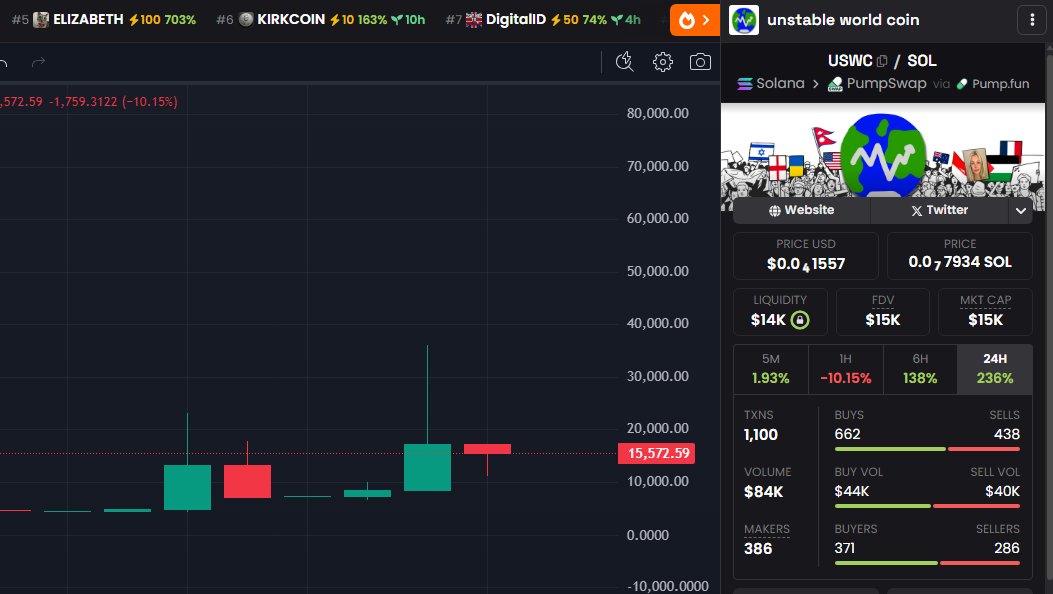Screen dimensions: 1053x594
Task: Click the right panel vertical scrollbar
Action: 1049,319
